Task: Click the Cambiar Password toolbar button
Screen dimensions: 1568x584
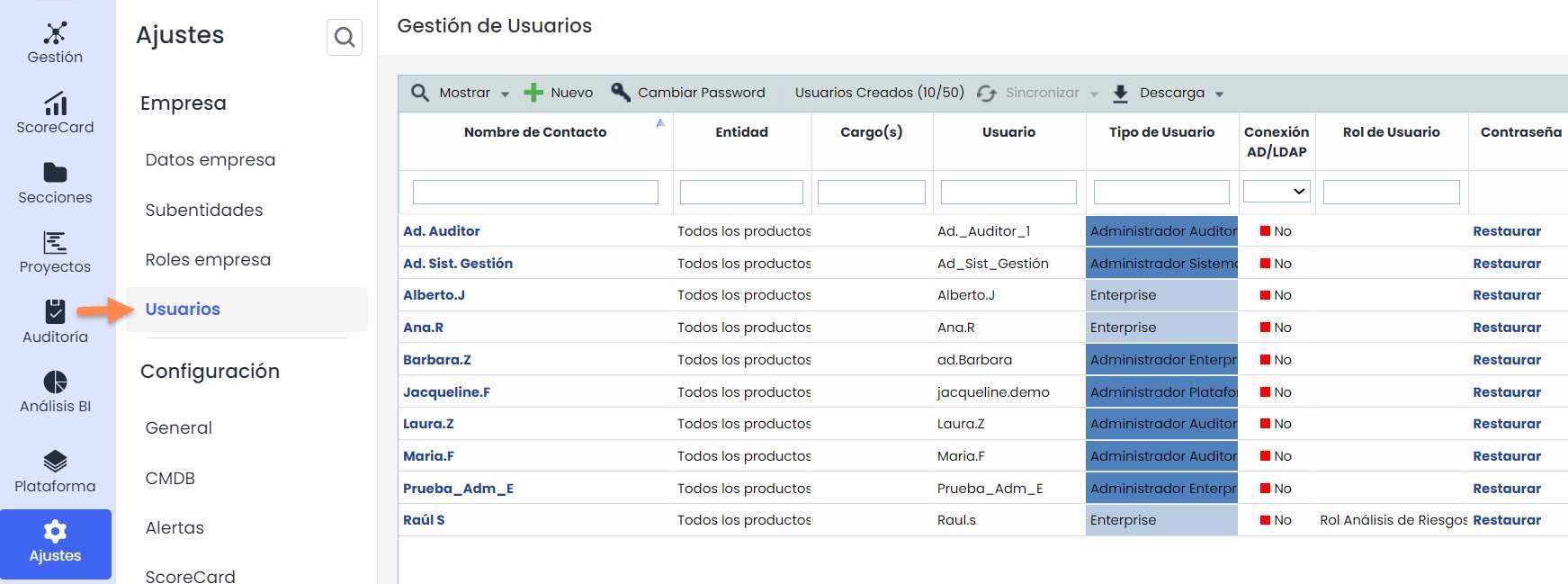Action: 688,93
